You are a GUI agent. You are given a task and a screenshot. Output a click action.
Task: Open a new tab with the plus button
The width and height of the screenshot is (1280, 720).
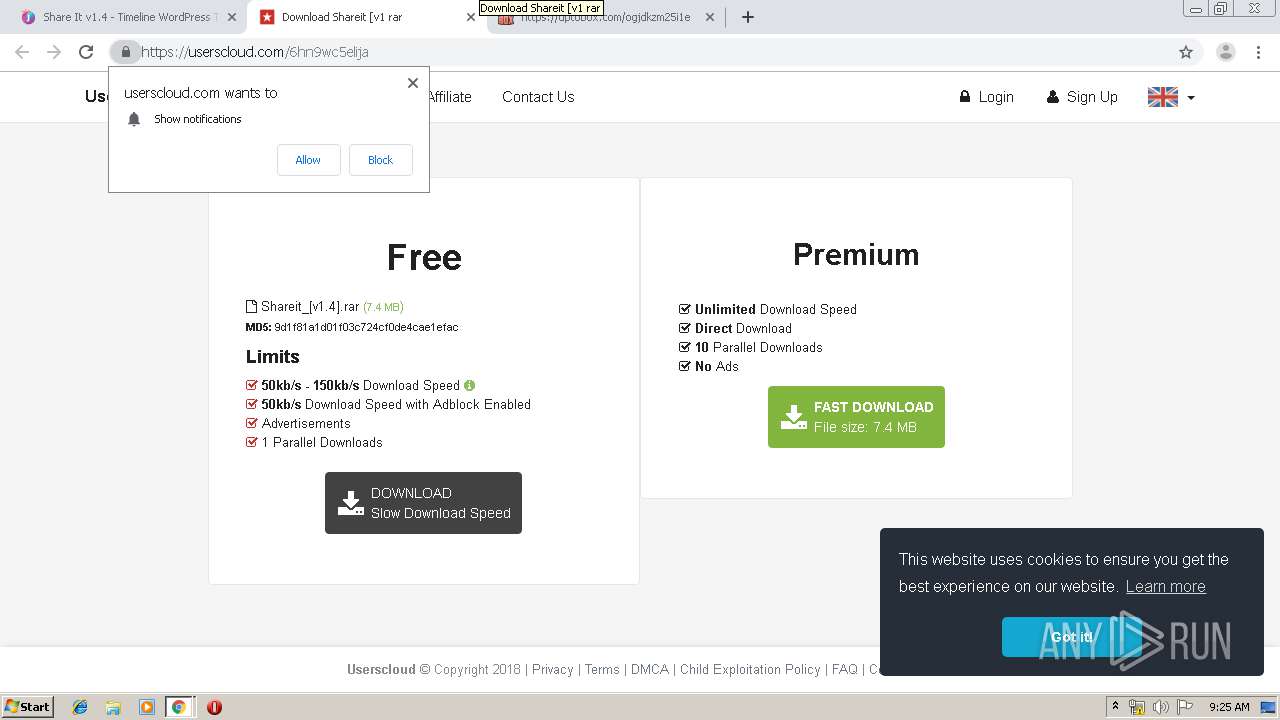(747, 17)
